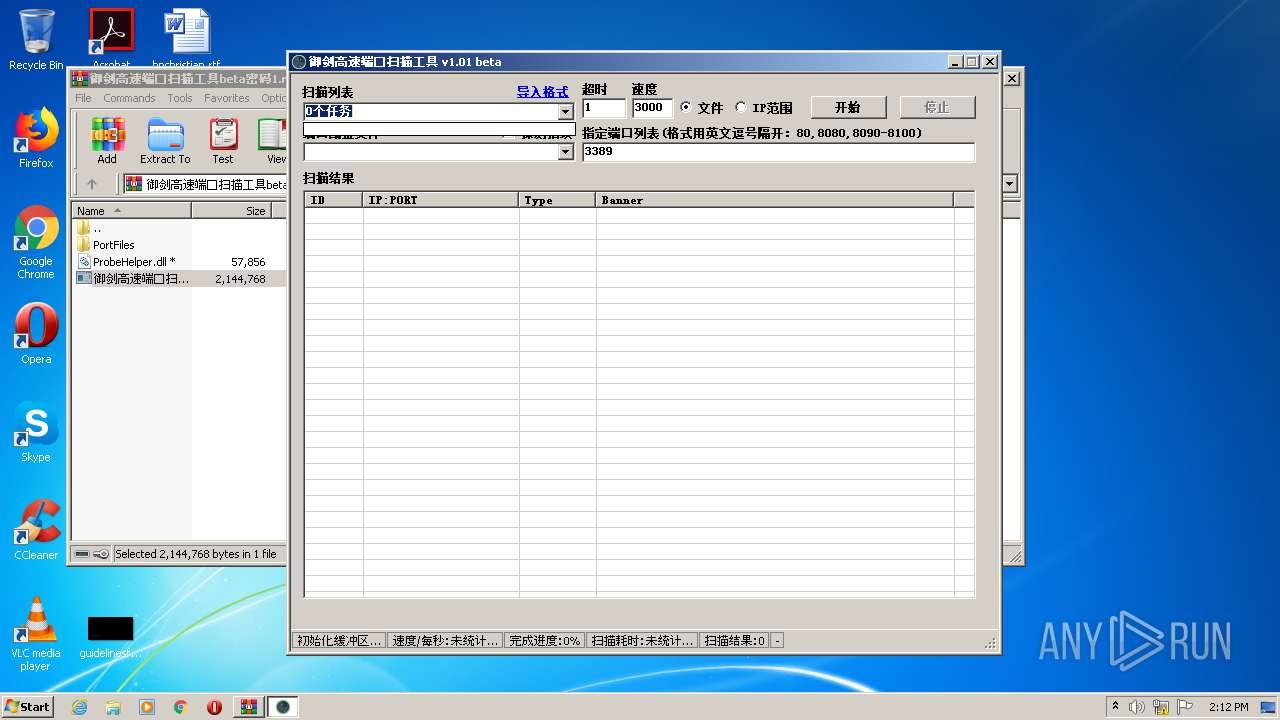1280x720 pixels.
Task: Switch to WinRAR in the taskbar
Action: [249, 707]
